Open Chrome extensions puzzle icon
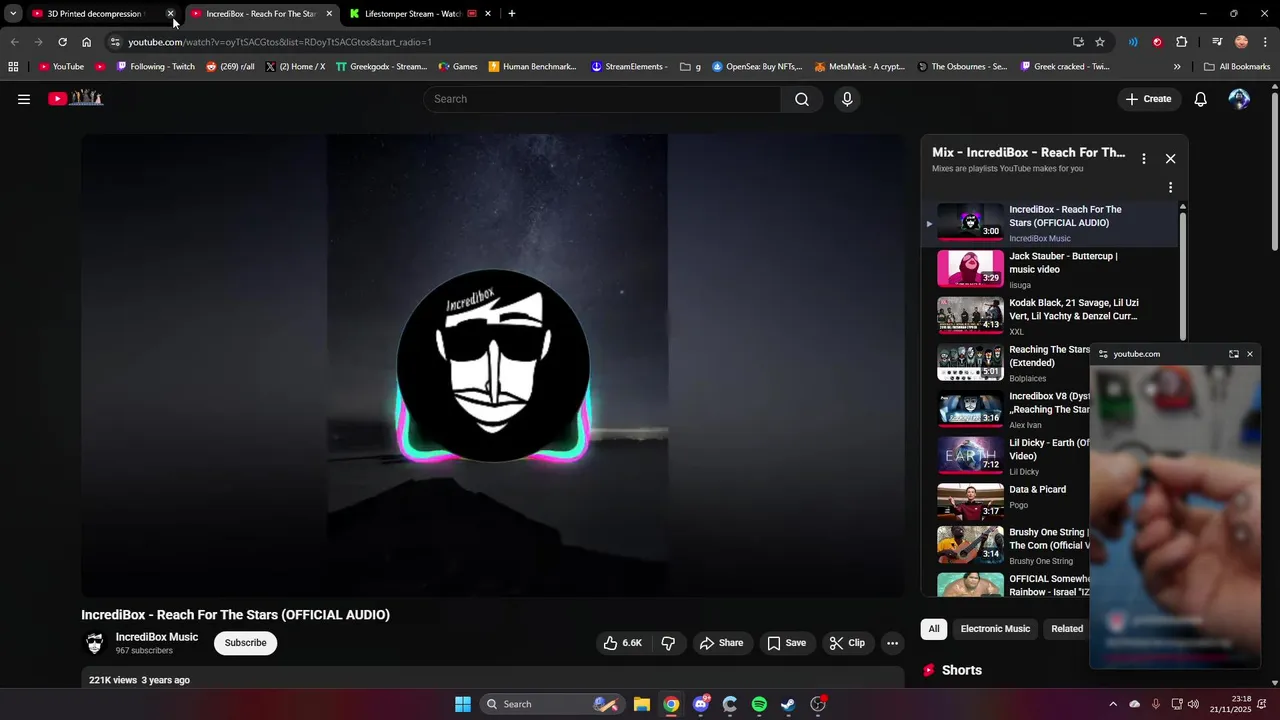The height and width of the screenshot is (720, 1280). click(1181, 42)
